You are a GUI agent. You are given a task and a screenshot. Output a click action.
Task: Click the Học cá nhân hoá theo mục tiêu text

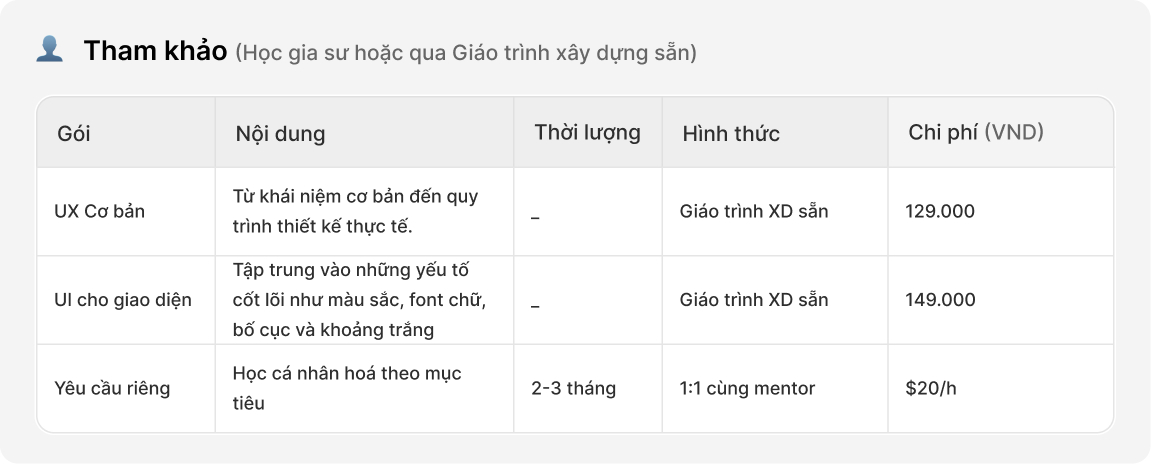point(347,388)
